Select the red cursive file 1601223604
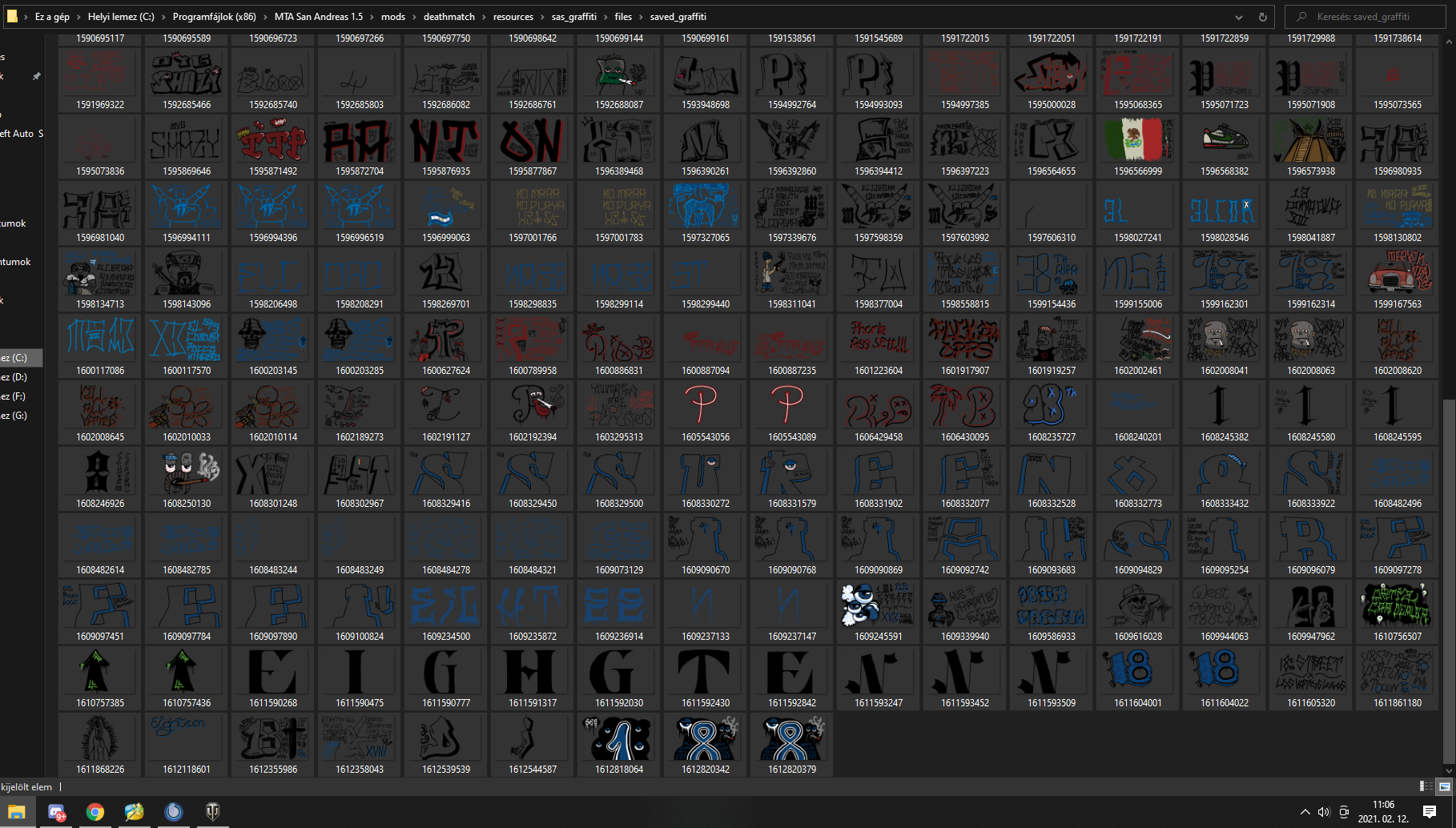This screenshot has height=828, width=1456. [879, 345]
